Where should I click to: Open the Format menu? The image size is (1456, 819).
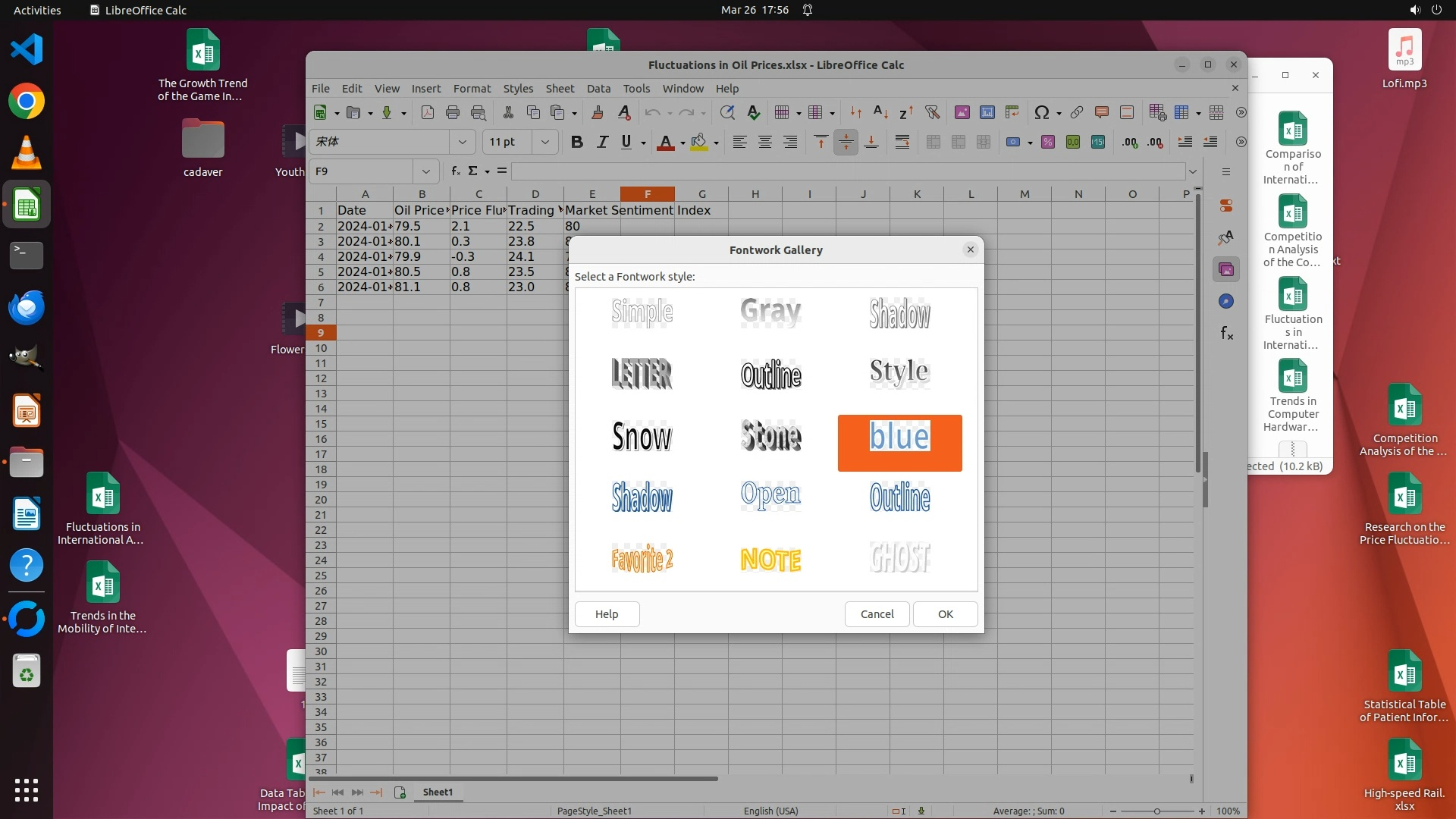(472, 89)
